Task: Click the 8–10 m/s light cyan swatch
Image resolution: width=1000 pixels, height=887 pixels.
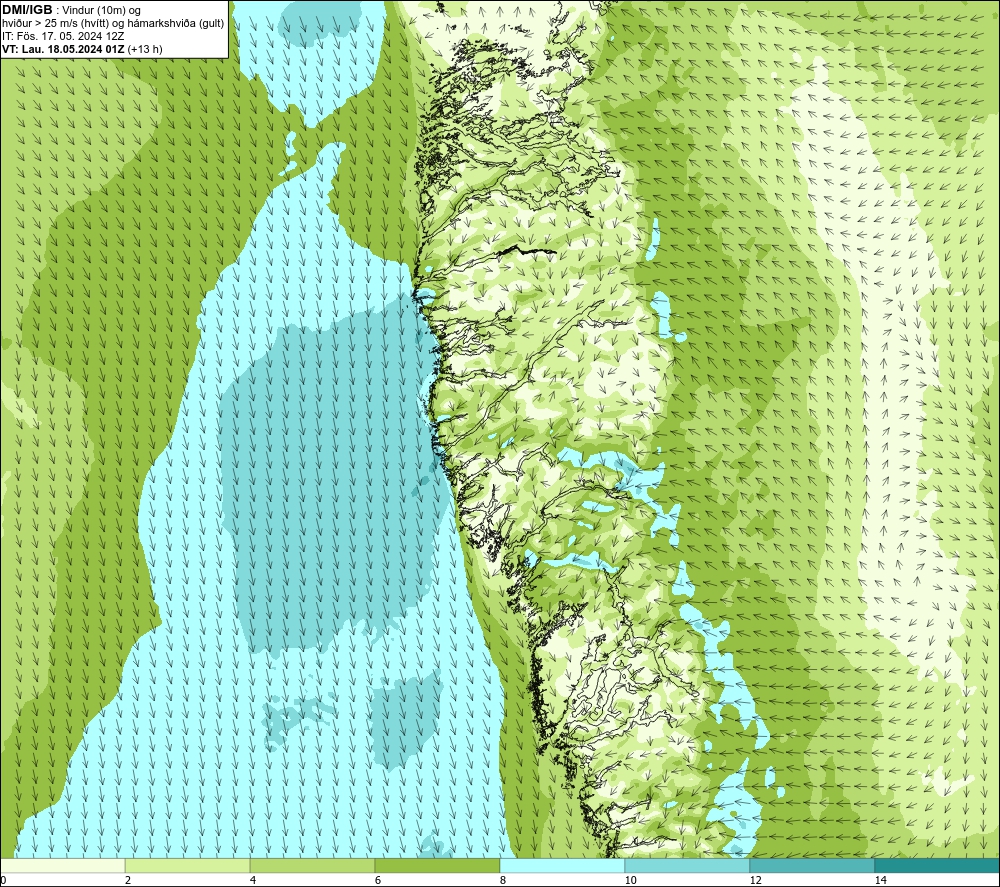Action: pyautogui.click(x=562, y=865)
